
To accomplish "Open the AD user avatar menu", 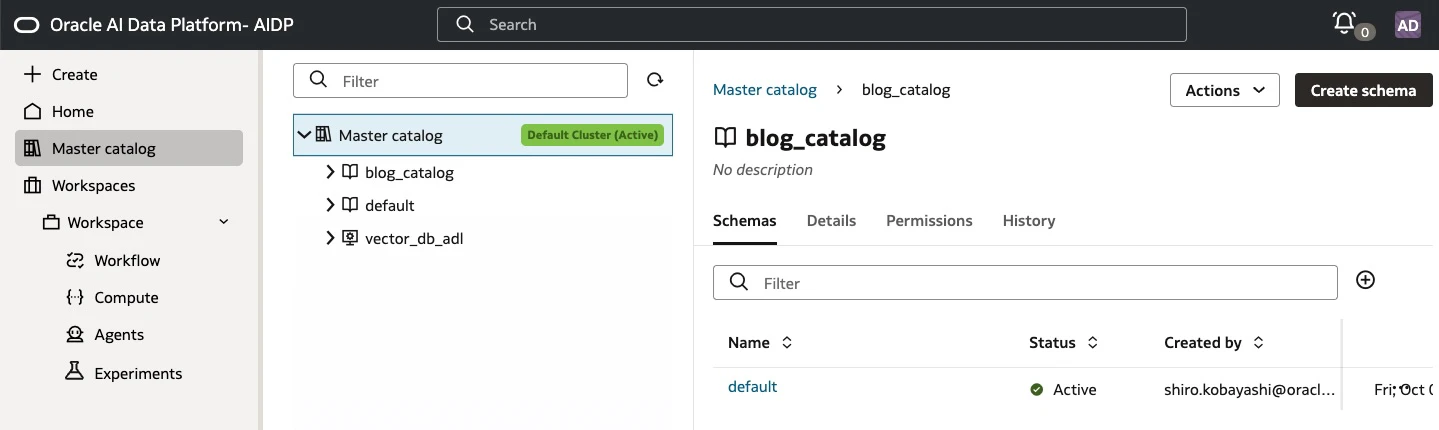I will 1407,26.
